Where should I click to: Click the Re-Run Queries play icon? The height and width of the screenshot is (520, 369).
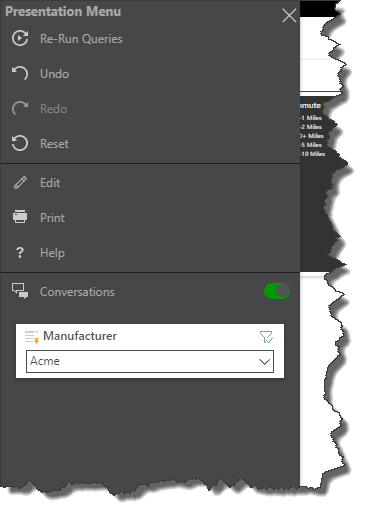(20, 38)
